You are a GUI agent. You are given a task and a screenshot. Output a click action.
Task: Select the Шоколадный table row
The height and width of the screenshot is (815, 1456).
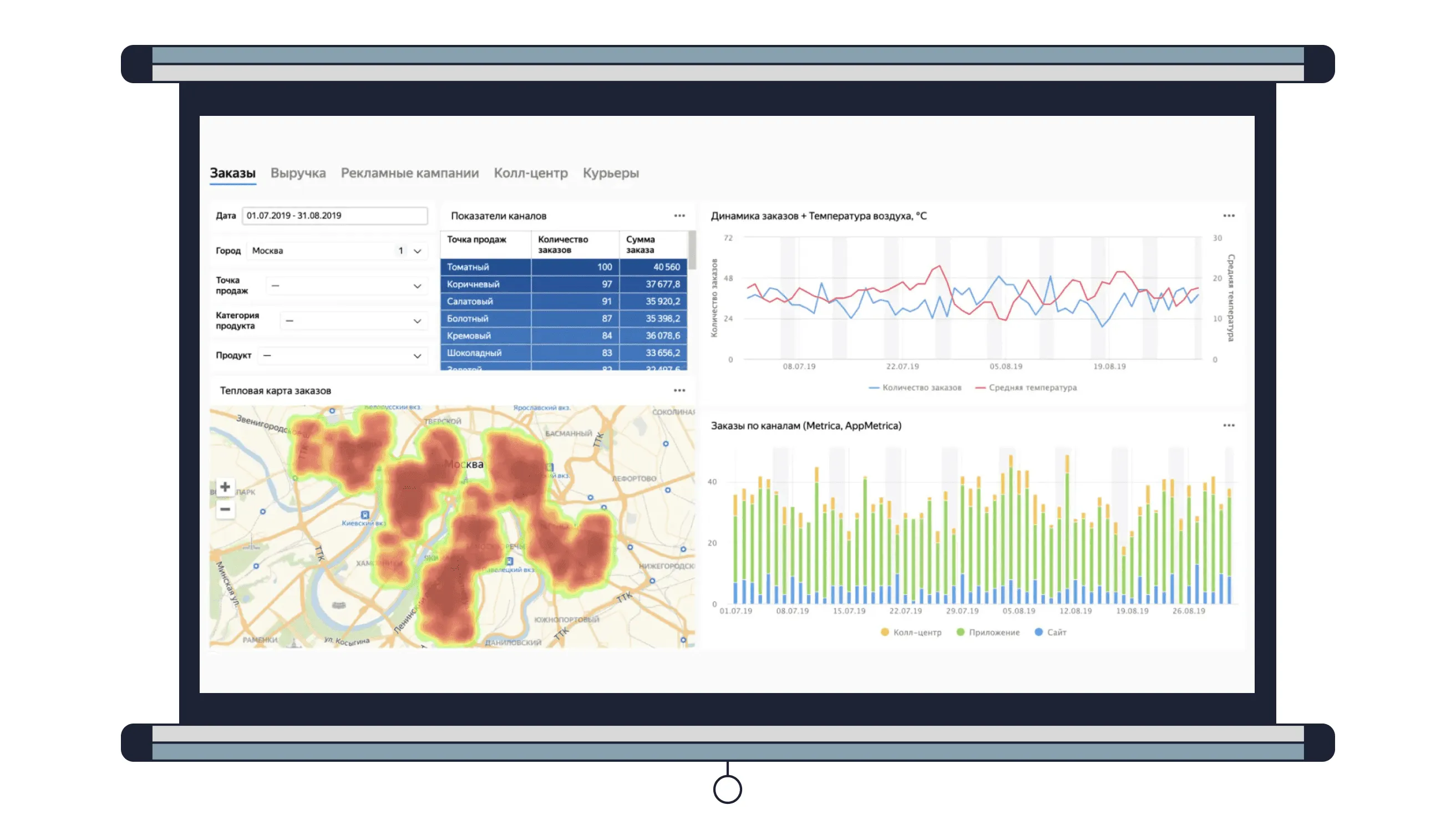[564, 353]
